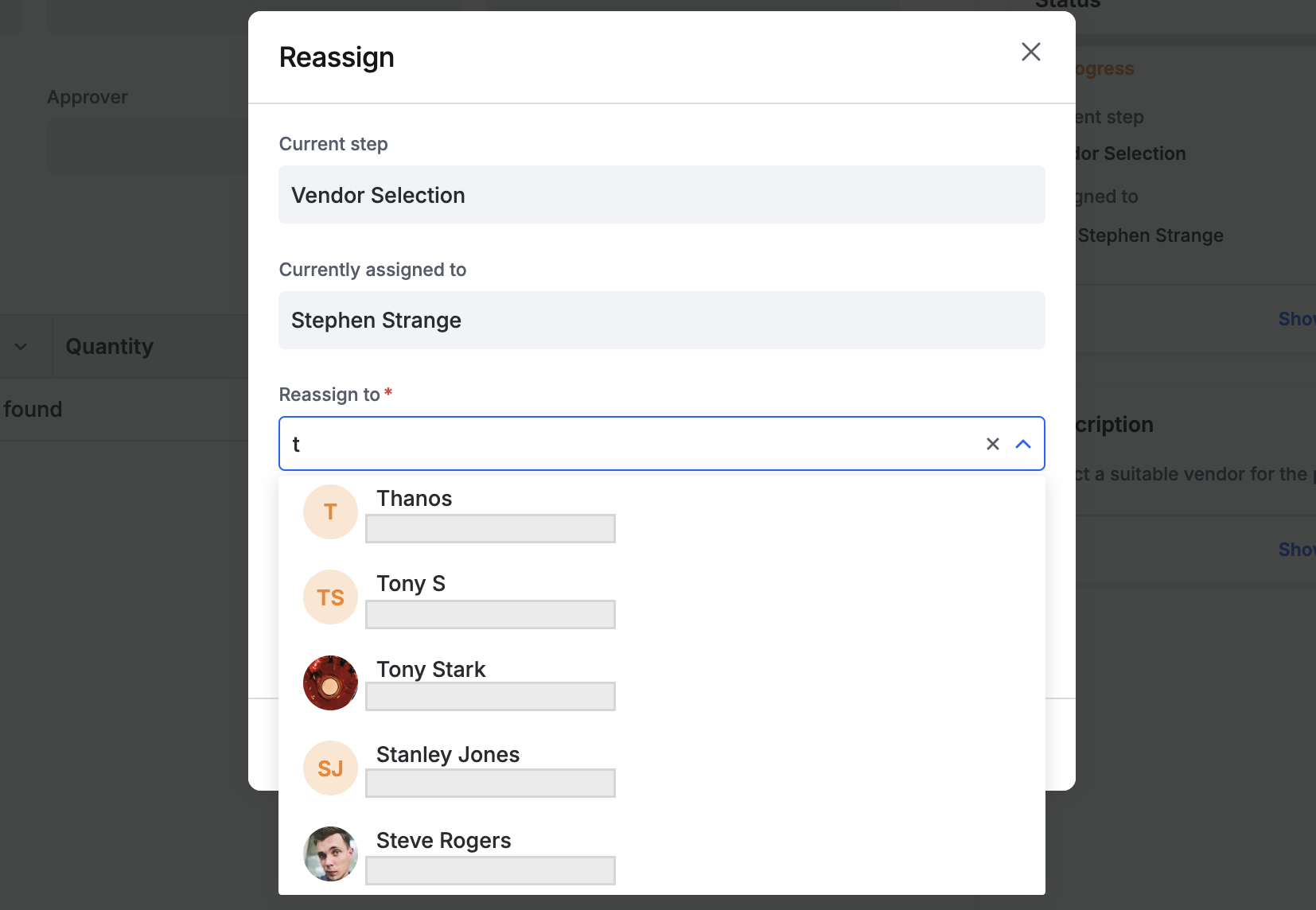Close the Reassign dialog
Viewport: 1316px width, 910px height.
[1030, 52]
